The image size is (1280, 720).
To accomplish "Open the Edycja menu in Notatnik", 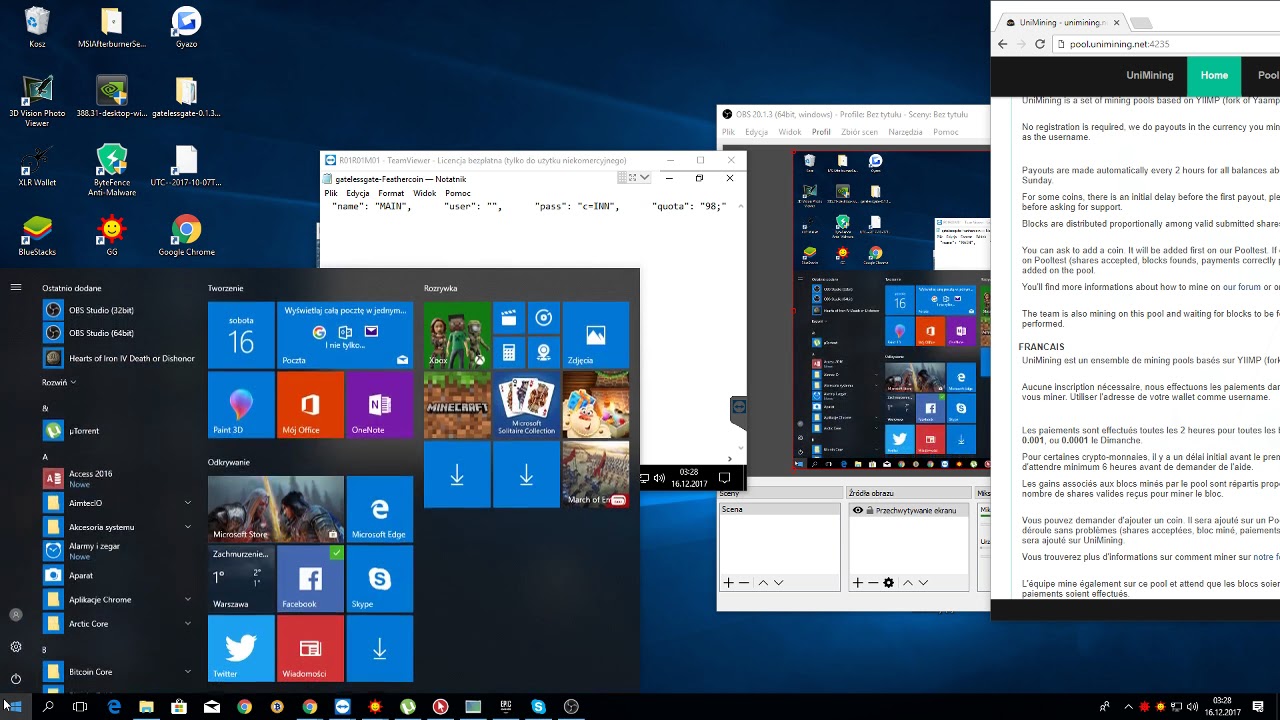I will tap(357, 193).
